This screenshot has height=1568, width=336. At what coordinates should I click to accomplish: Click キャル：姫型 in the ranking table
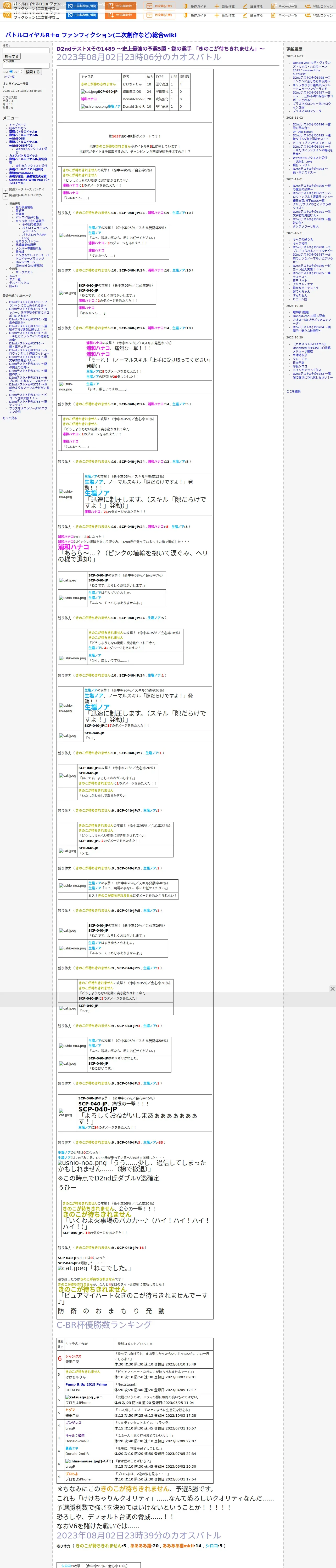pyautogui.click(x=75, y=1435)
